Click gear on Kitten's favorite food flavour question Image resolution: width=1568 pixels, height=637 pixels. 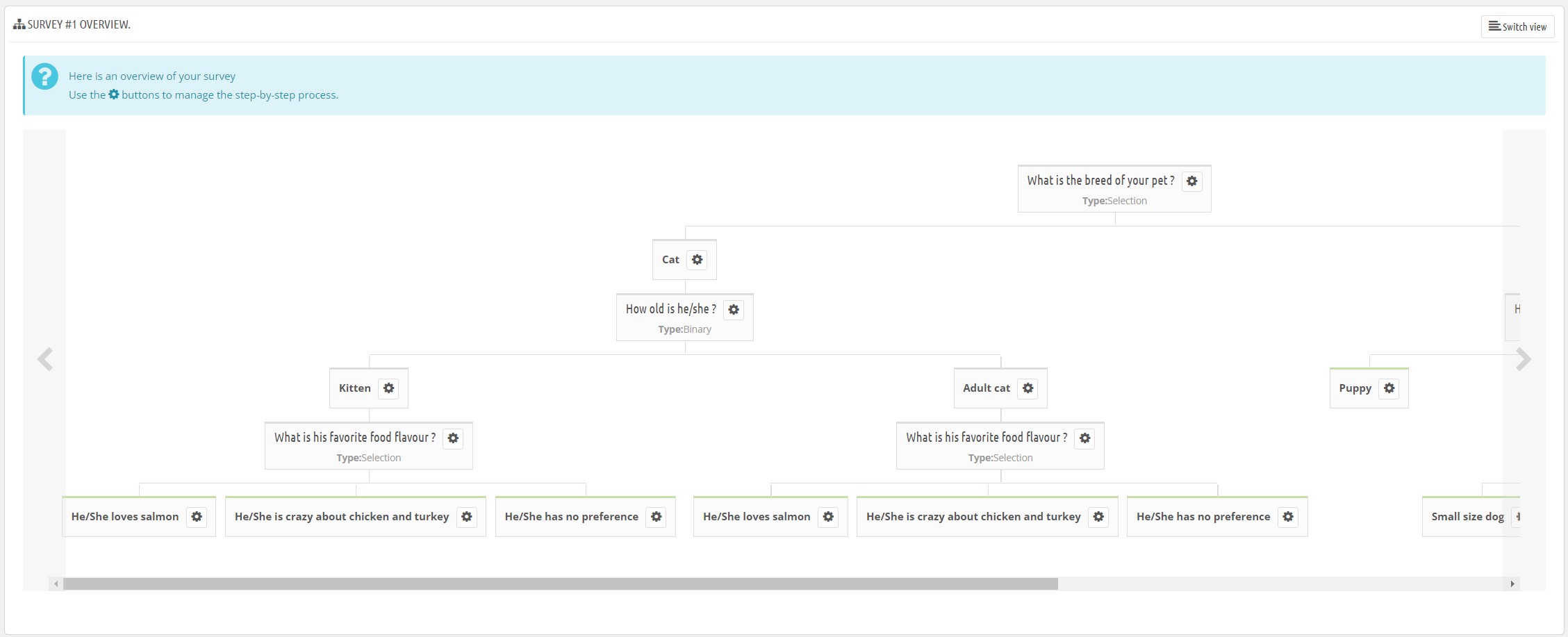[453, 438]
